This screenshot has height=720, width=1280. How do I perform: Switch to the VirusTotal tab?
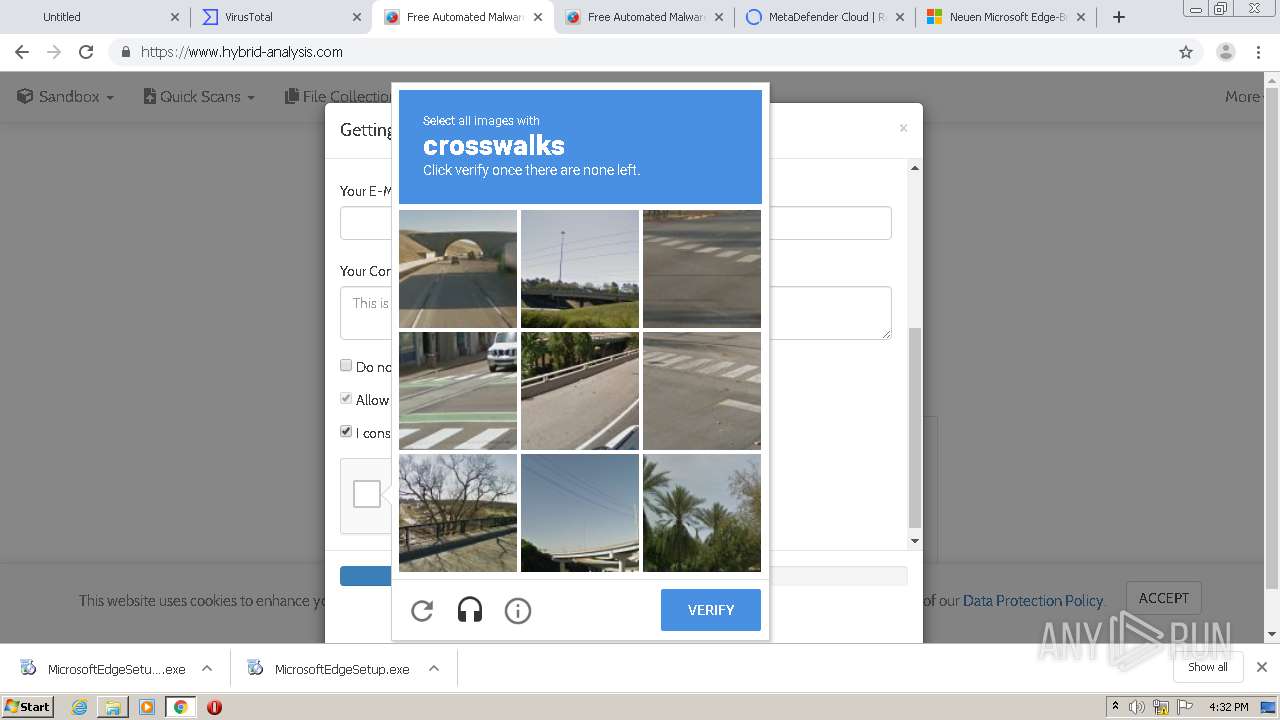pyautogui.click(x=280, y=17)
